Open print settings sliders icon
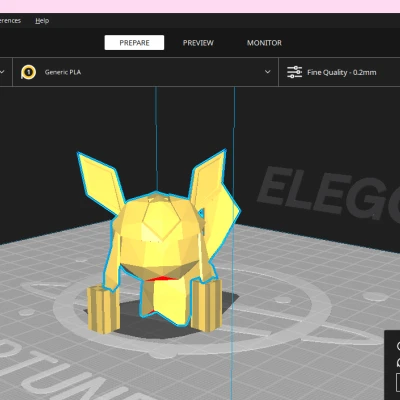 (294, 72)
